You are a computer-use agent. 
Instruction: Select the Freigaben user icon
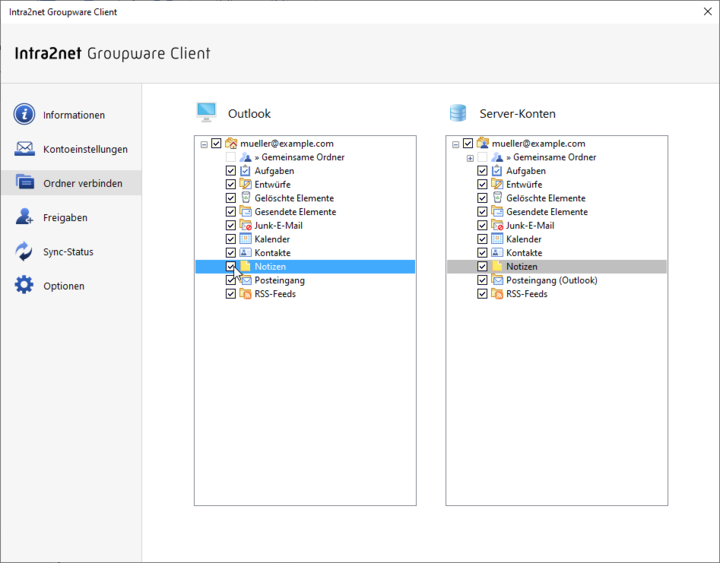[x=24, y=217]
